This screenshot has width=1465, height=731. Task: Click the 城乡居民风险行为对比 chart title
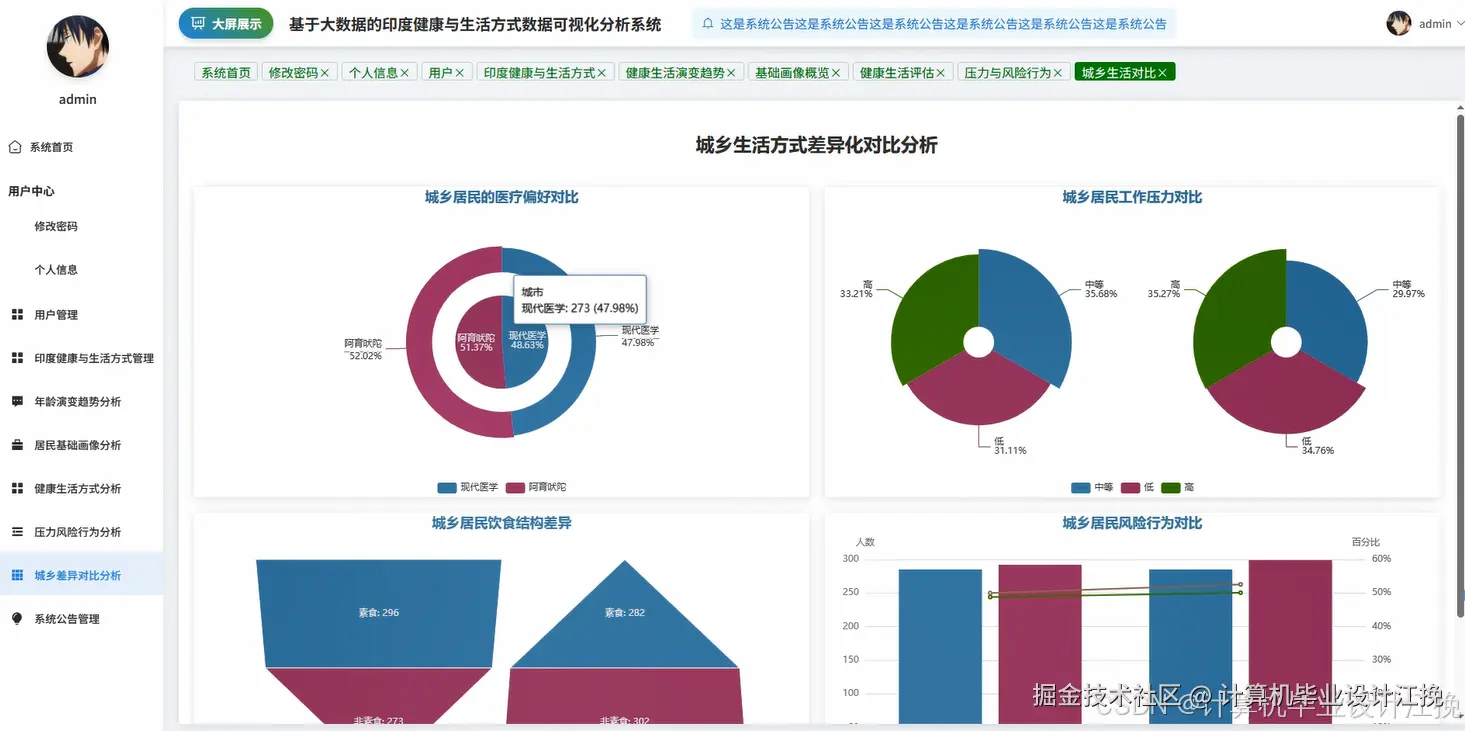(1132, 523)
